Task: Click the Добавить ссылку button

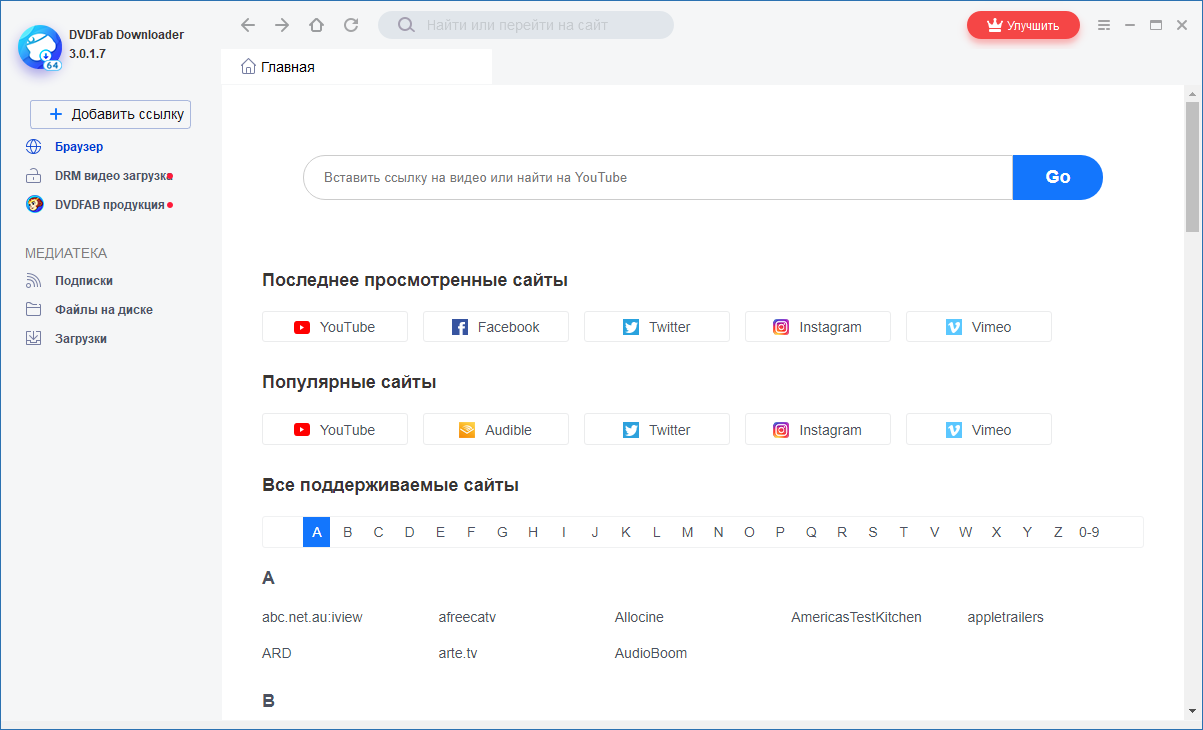Action: point(110,114)
